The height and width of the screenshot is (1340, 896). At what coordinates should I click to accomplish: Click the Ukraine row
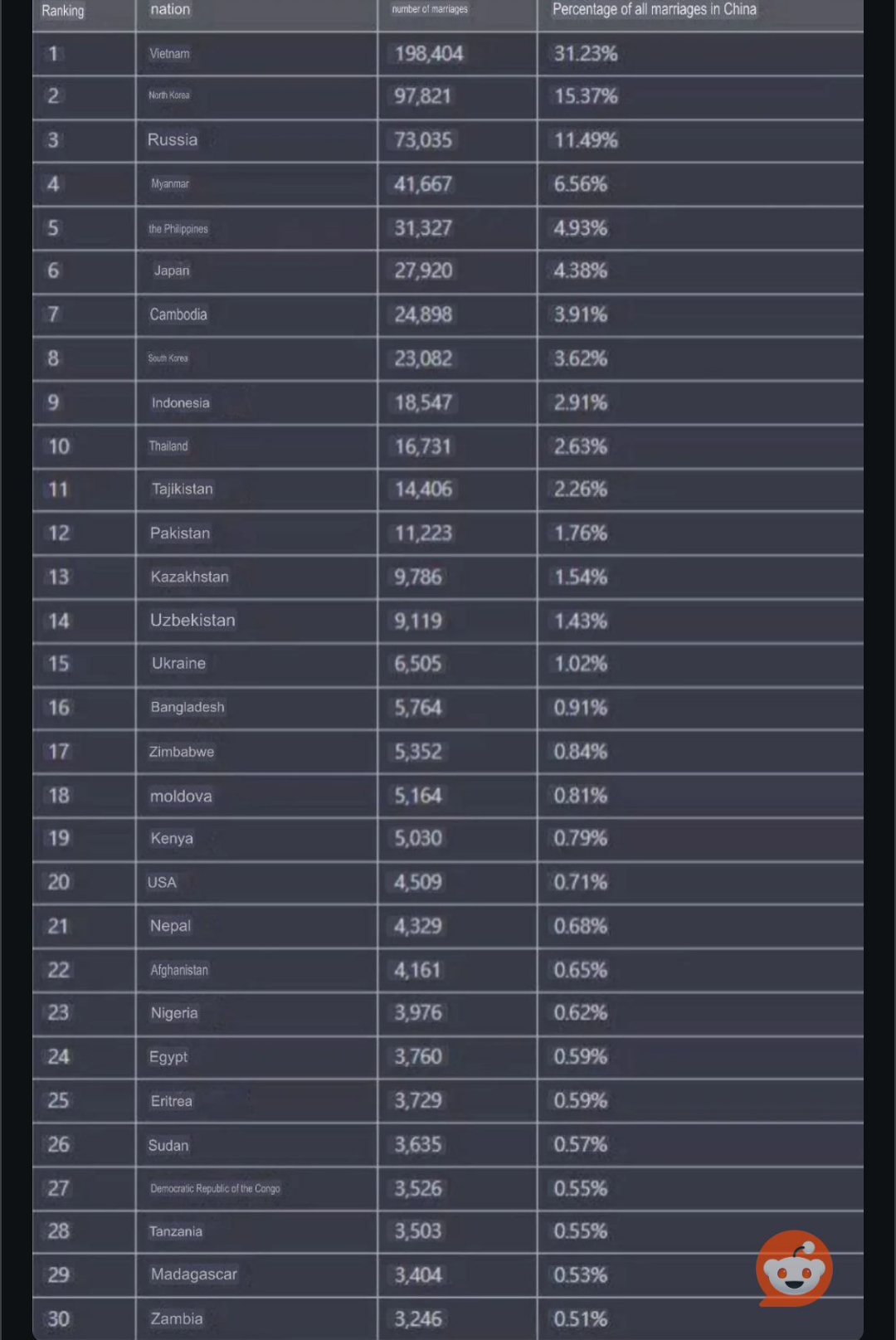pyautogui.click(x=448, y=664)
